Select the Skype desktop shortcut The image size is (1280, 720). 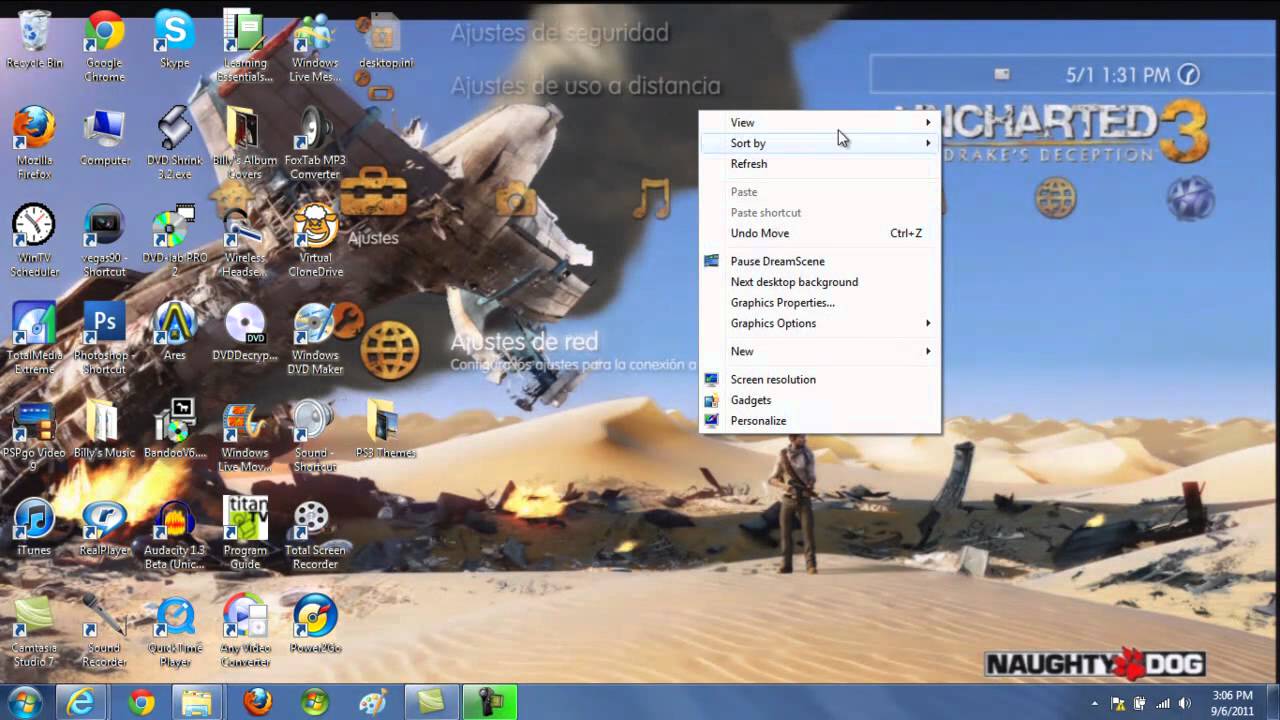coord(174,40)
